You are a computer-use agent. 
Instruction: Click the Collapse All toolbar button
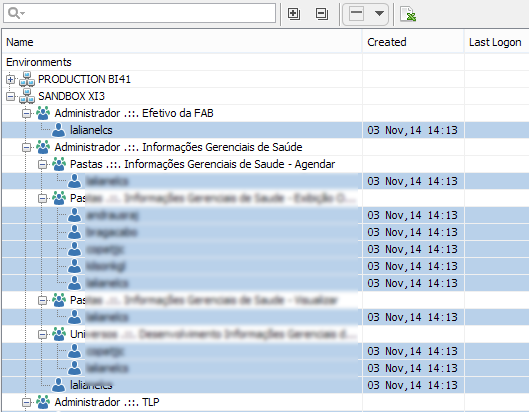tap(322, 13)
